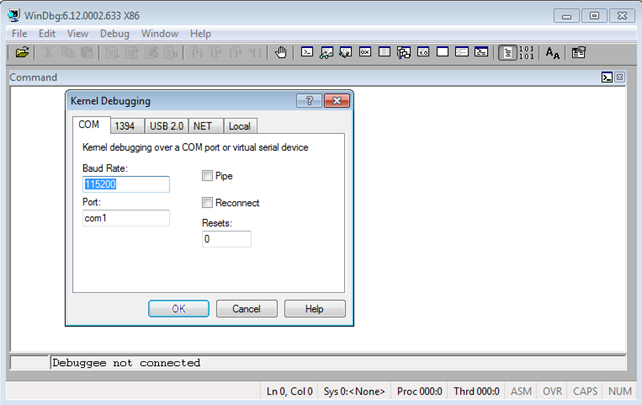
Task: Focus the Port text field
Action: [x=126, y=218]
